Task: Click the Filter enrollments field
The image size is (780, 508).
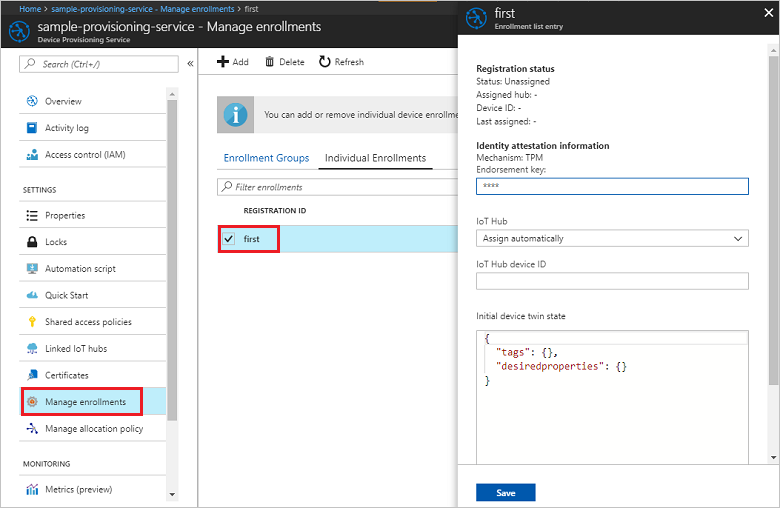Action: pos(337,187)
